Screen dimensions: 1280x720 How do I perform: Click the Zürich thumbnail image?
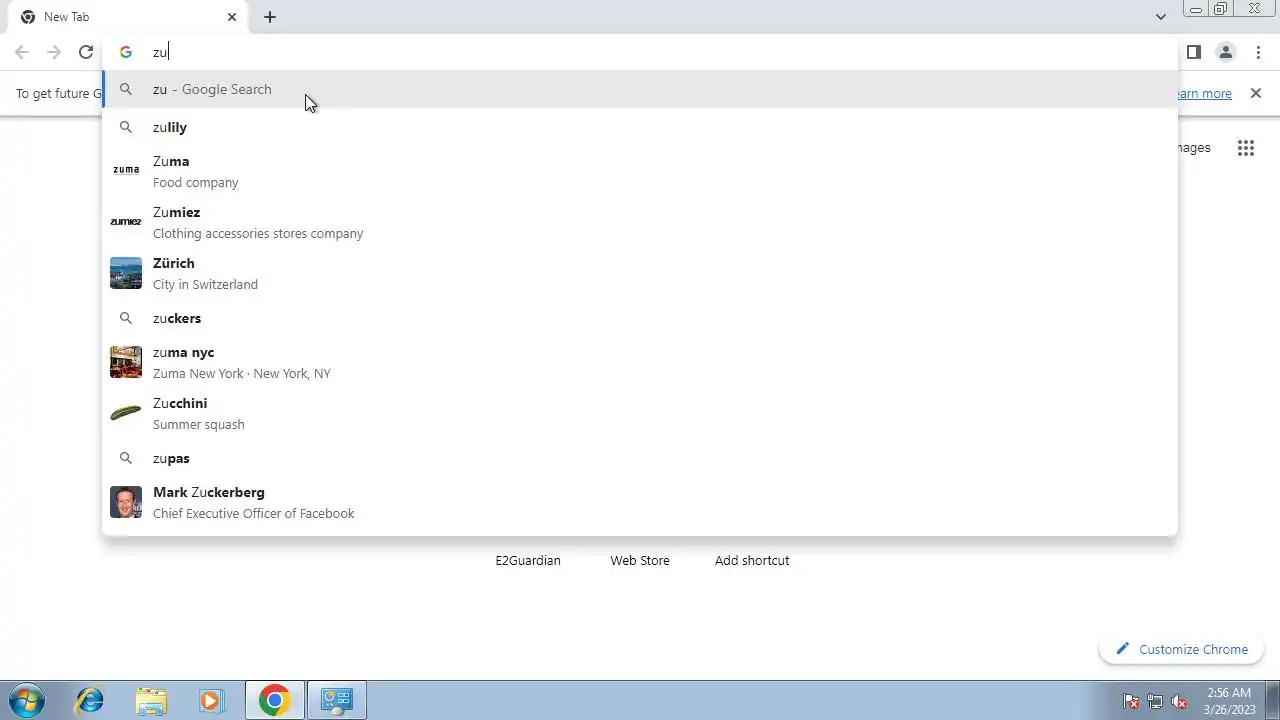126,273
